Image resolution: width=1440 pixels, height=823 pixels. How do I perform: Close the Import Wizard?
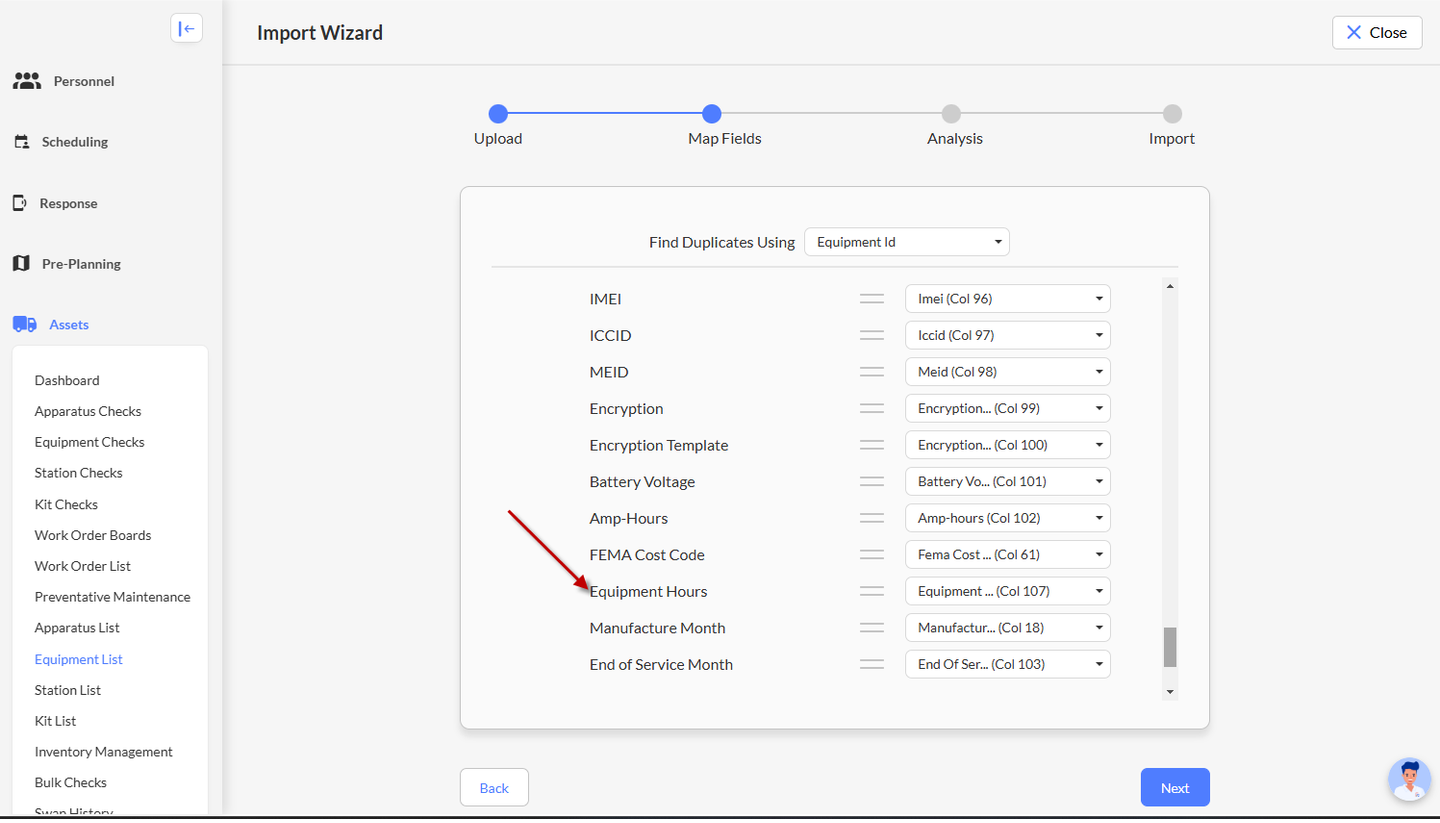[x=1376, y=32]
